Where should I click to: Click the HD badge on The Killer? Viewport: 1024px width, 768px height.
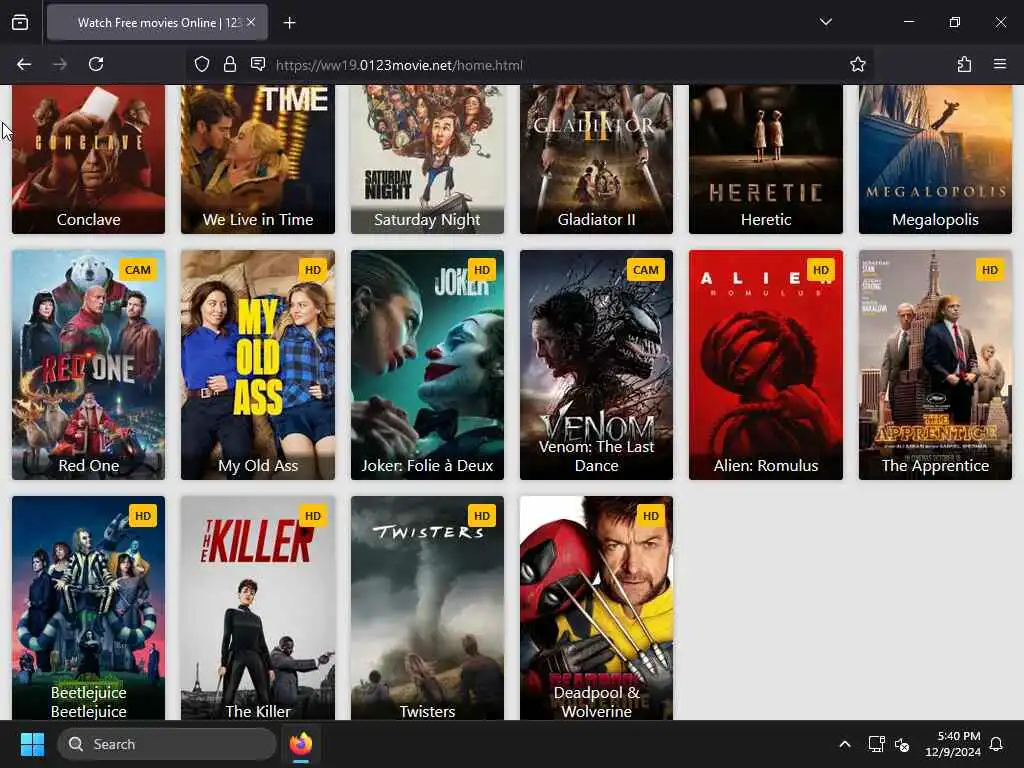[313, 516]
